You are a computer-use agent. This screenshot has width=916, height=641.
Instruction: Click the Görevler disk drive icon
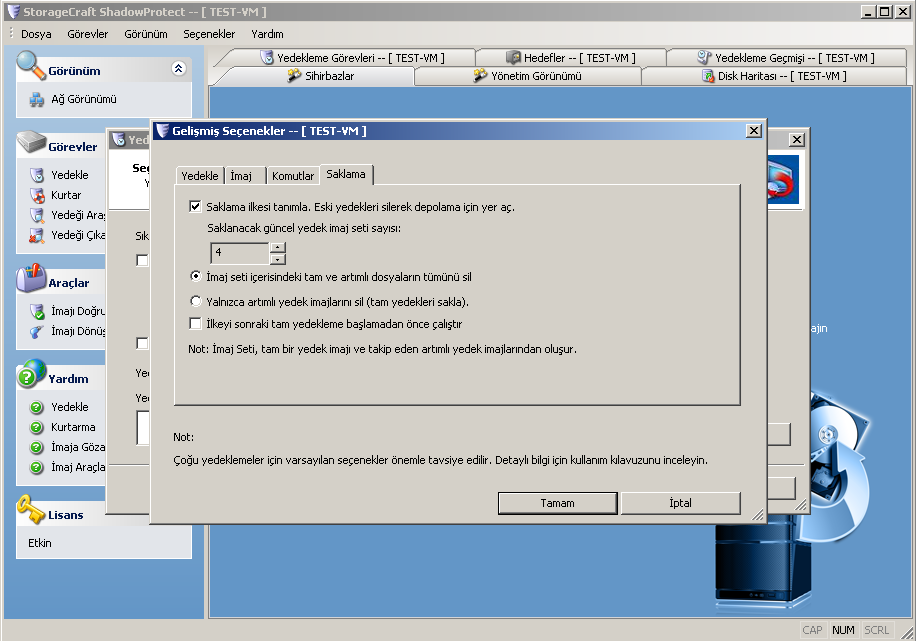pyautogui.click(x=31, y=142)
